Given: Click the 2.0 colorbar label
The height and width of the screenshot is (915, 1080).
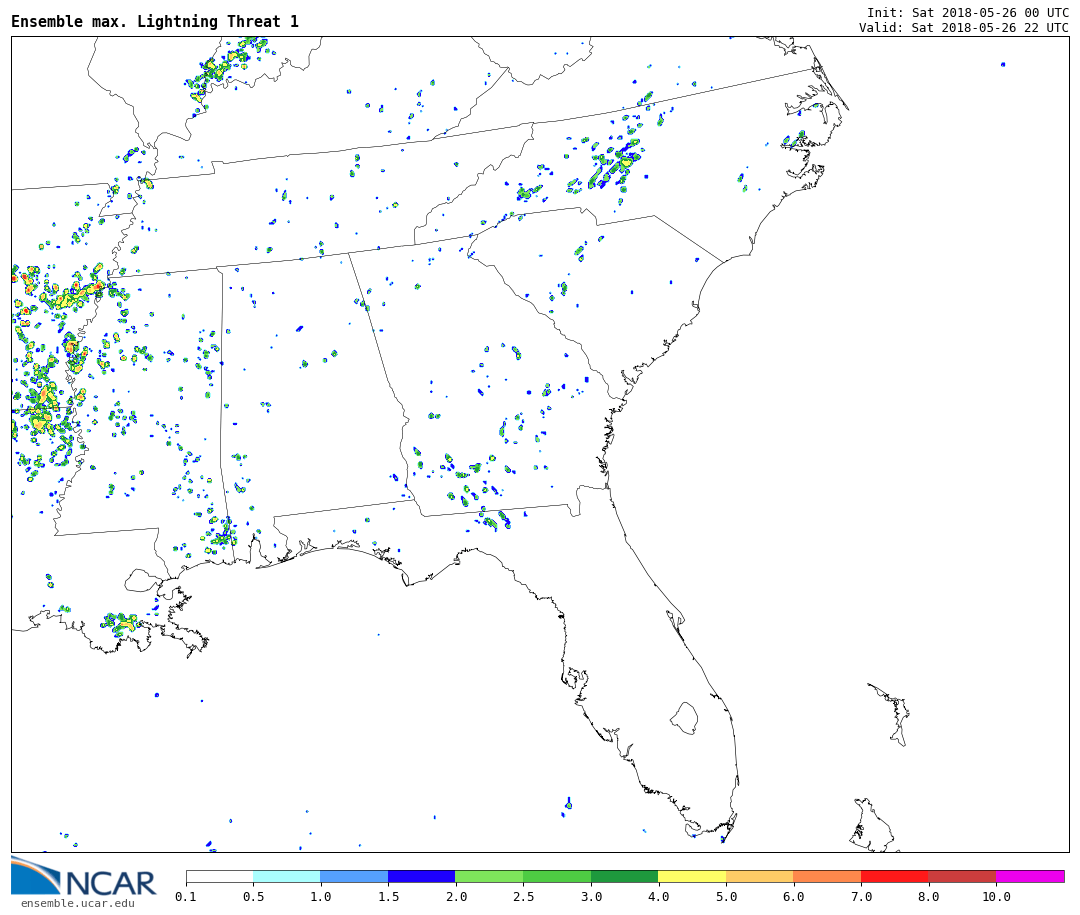Looking at the screenshot, I should pyautogui.click(x=456, y=896).
